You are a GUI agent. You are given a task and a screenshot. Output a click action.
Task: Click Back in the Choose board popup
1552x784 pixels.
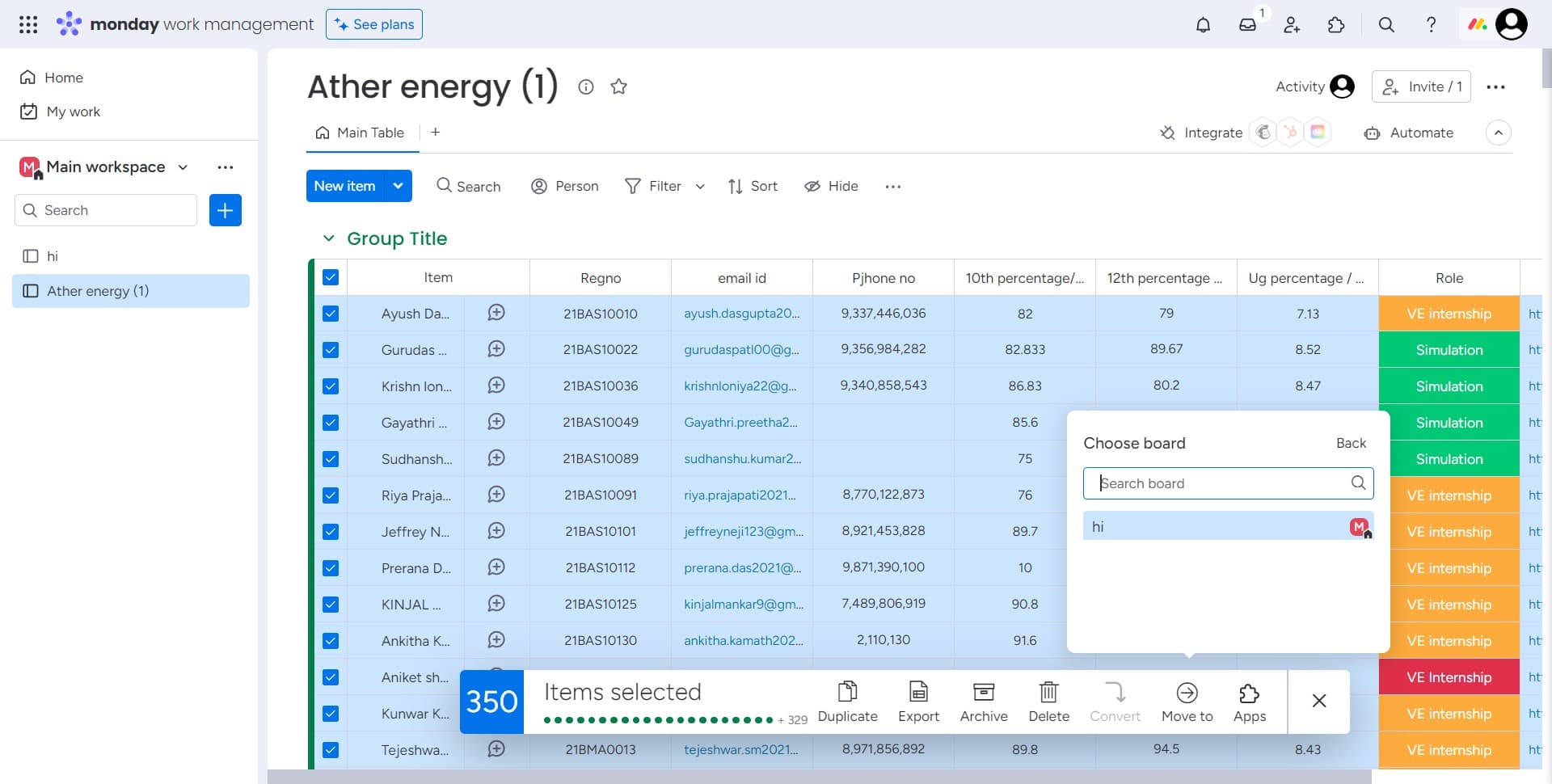tap(1350, 443)
